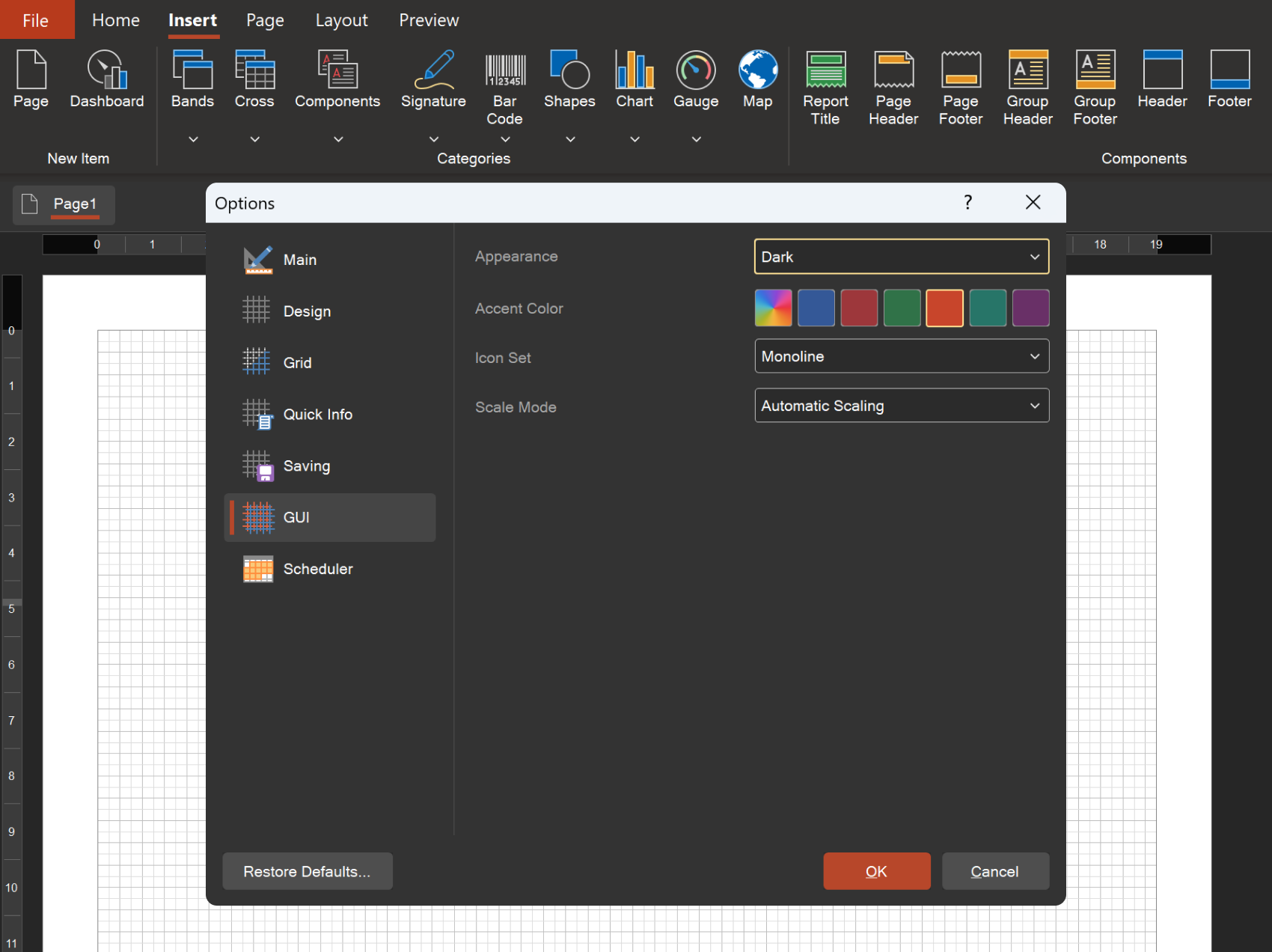The height and width of the screenshot is (952, 1272).
Task: Open the File menu
Action: [x=36, y=20]
